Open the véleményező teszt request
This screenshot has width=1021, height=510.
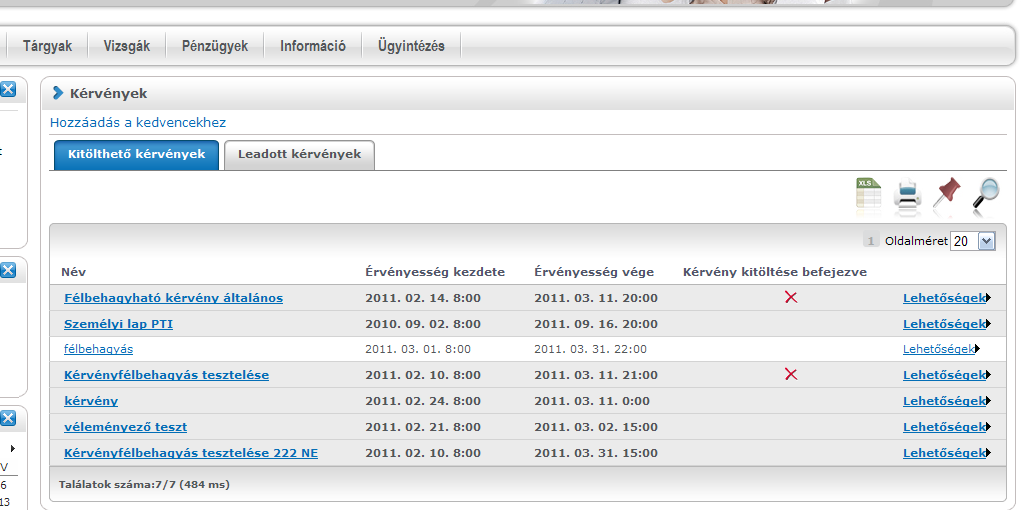pos(126,427)
